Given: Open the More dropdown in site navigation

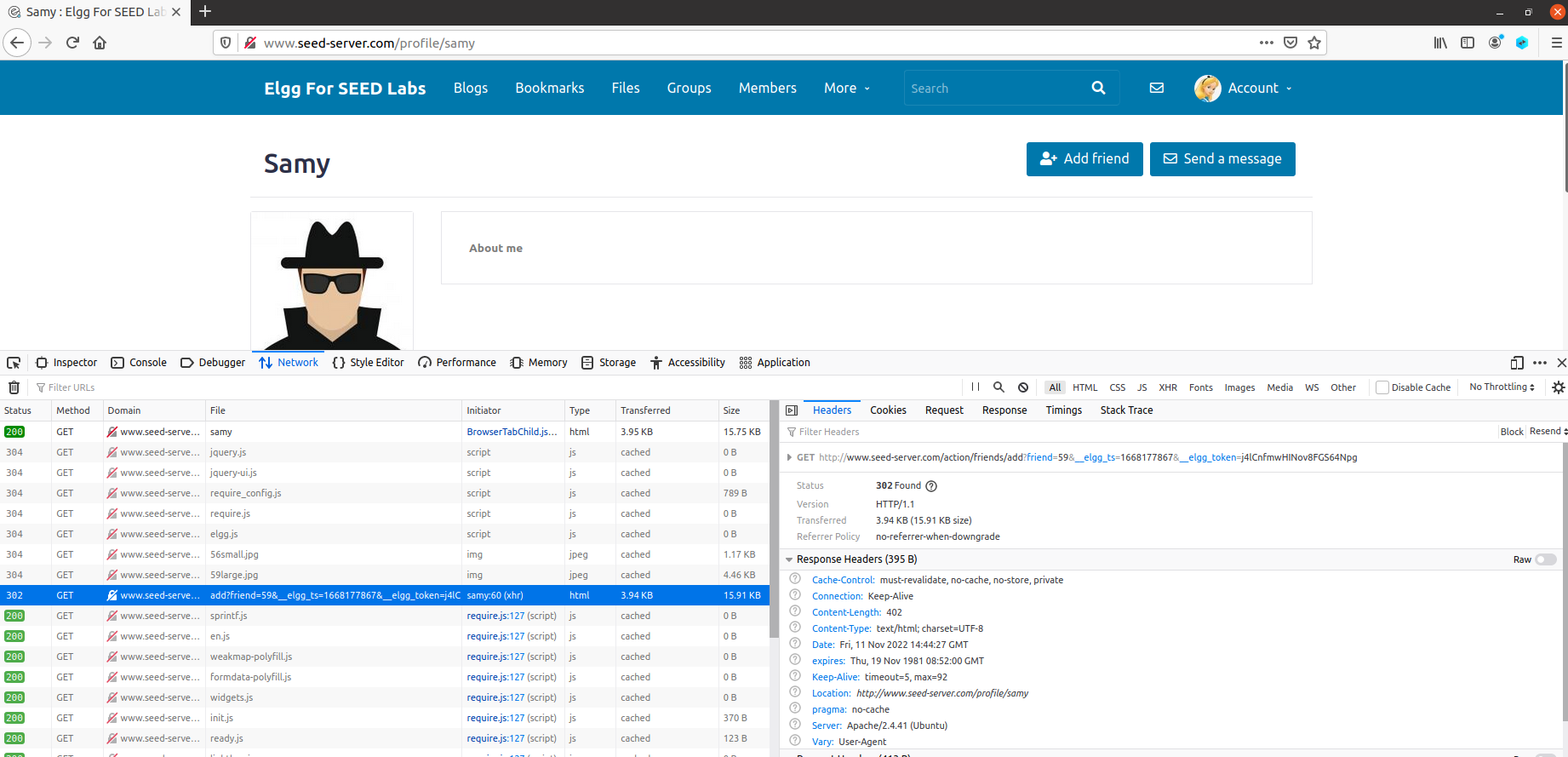Looking at the screenshot, I should click(x=847, y=88).
